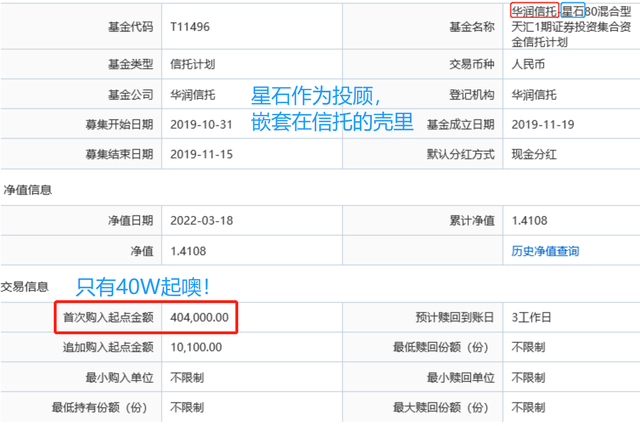Viewport: 640px width, 426px height.
Task: Select 净值 row value 1.4108
Action: coord(188,251)
